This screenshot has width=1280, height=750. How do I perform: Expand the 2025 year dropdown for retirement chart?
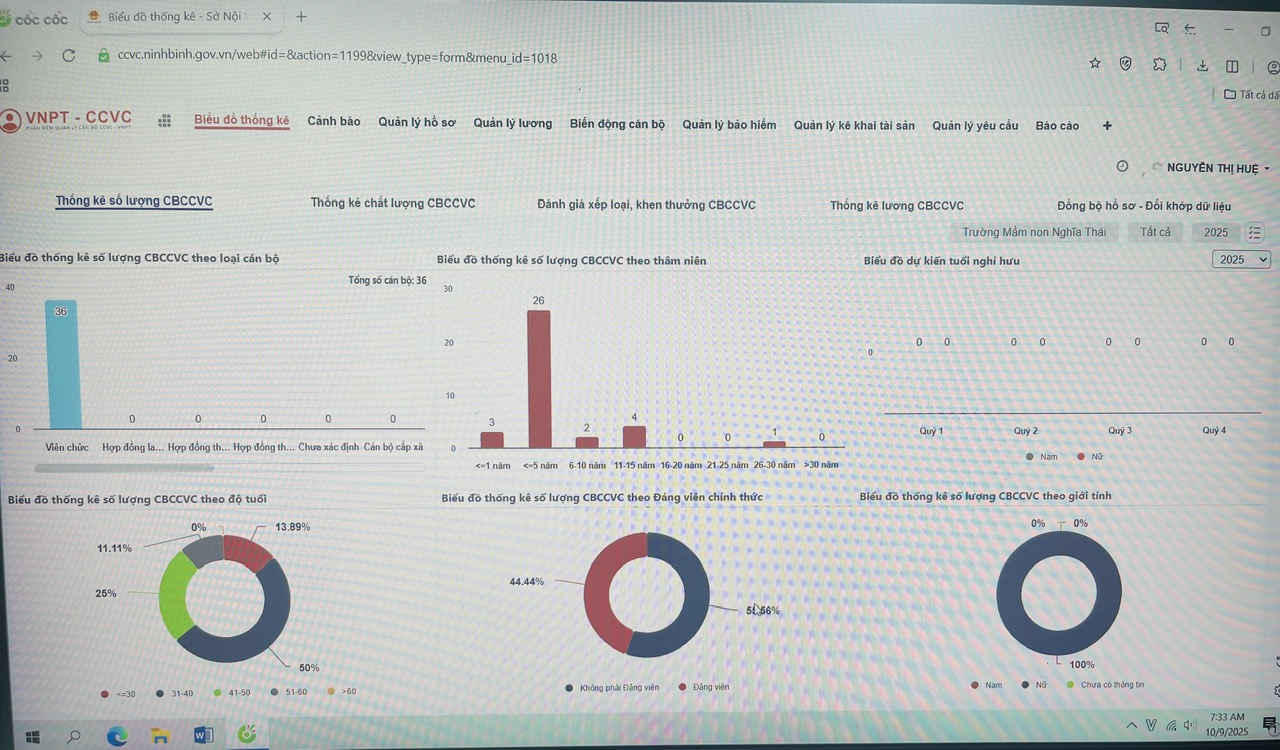tap(1241, 260)
